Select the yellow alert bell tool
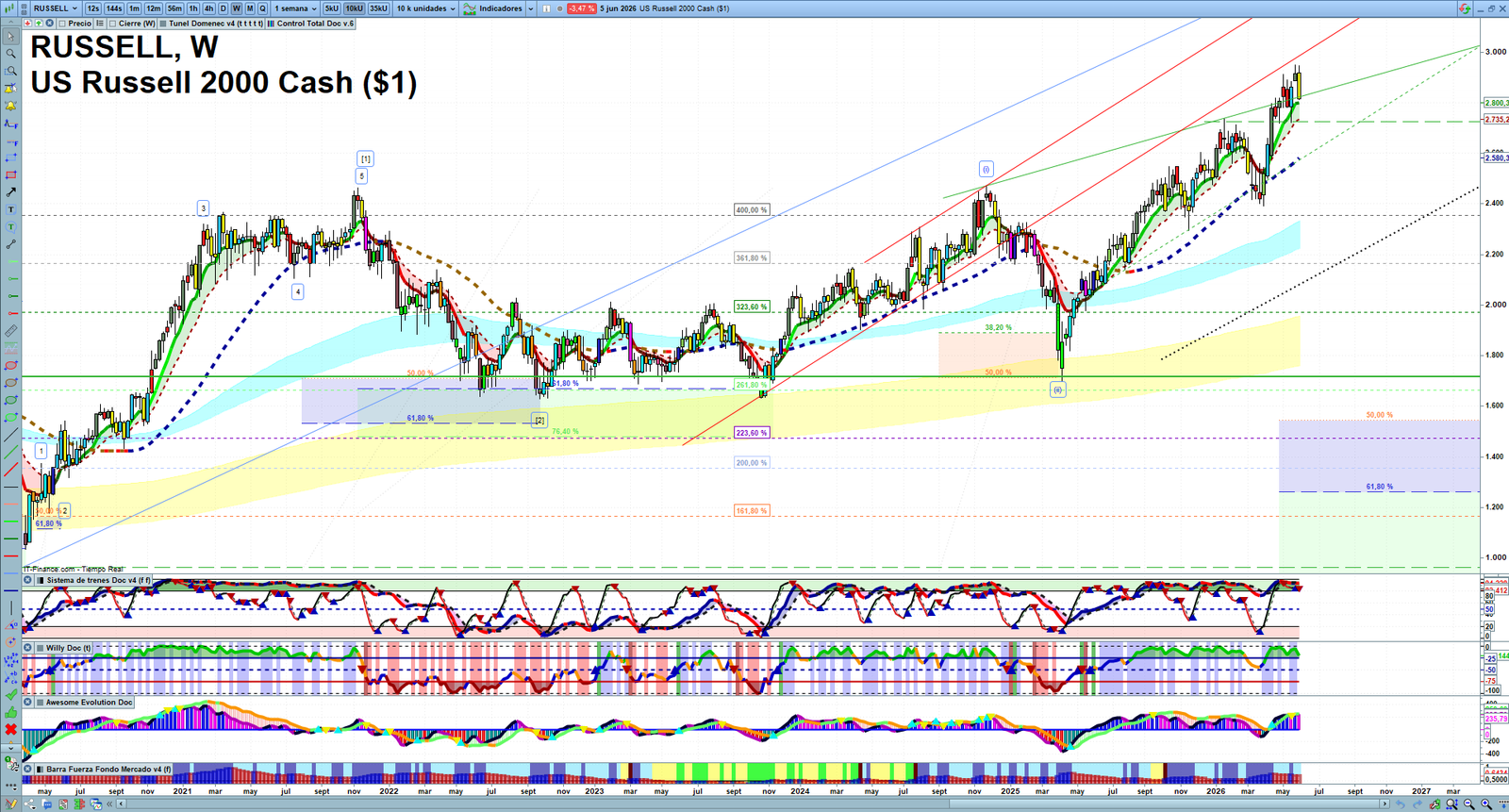Viewport: 1509px width, 812px height. point(10,106)
